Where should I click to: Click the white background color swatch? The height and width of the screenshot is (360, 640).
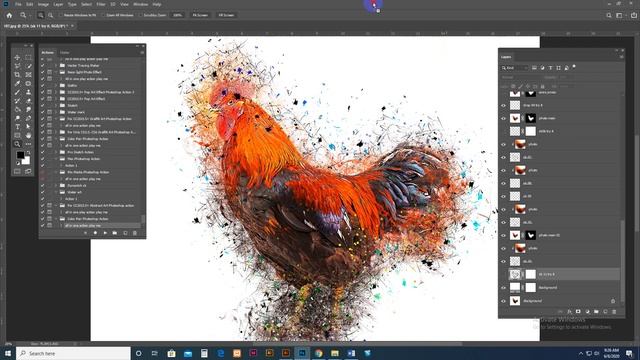point(26,160)
